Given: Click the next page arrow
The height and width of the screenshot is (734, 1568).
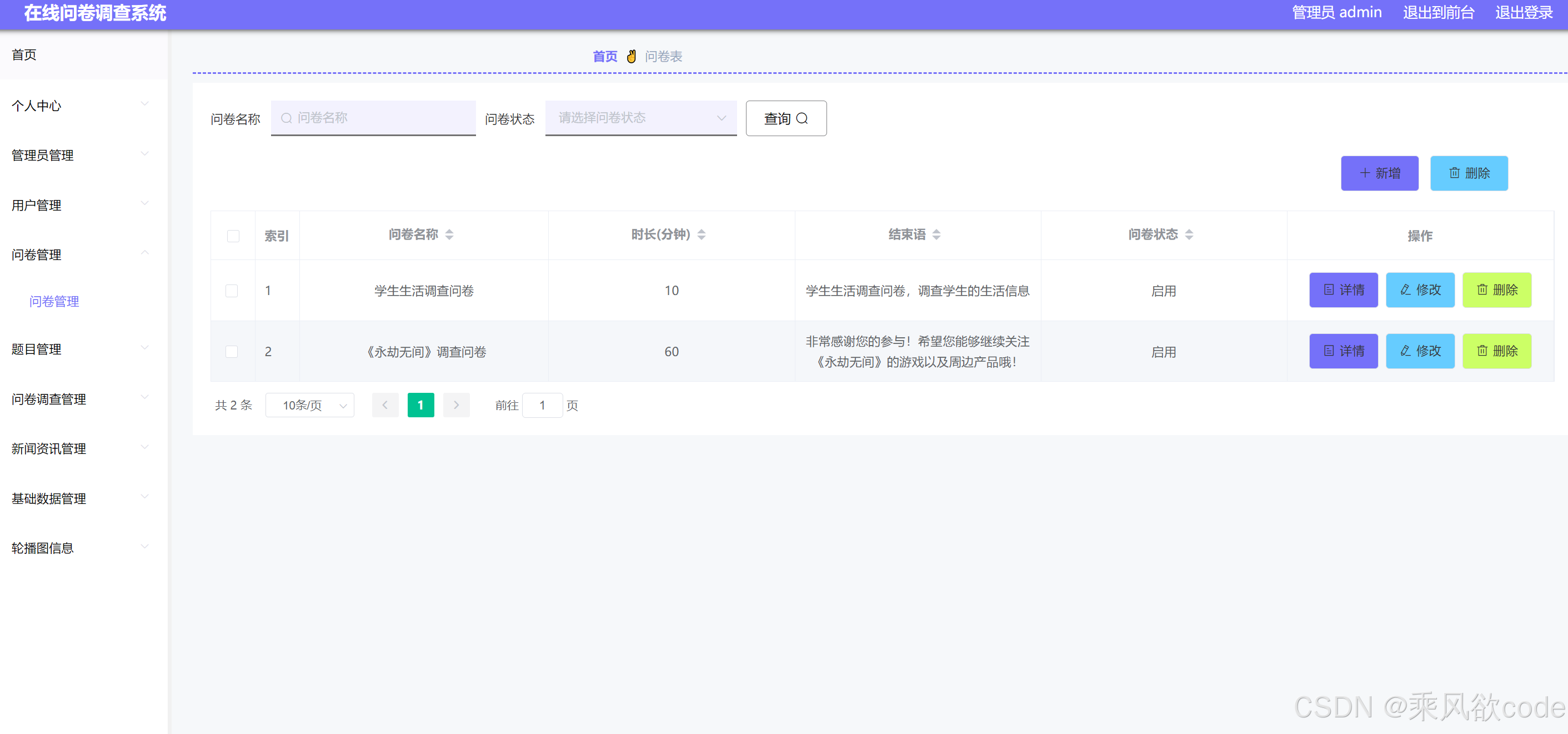Looking at the screenshot, I should click(x=456, y=405).
